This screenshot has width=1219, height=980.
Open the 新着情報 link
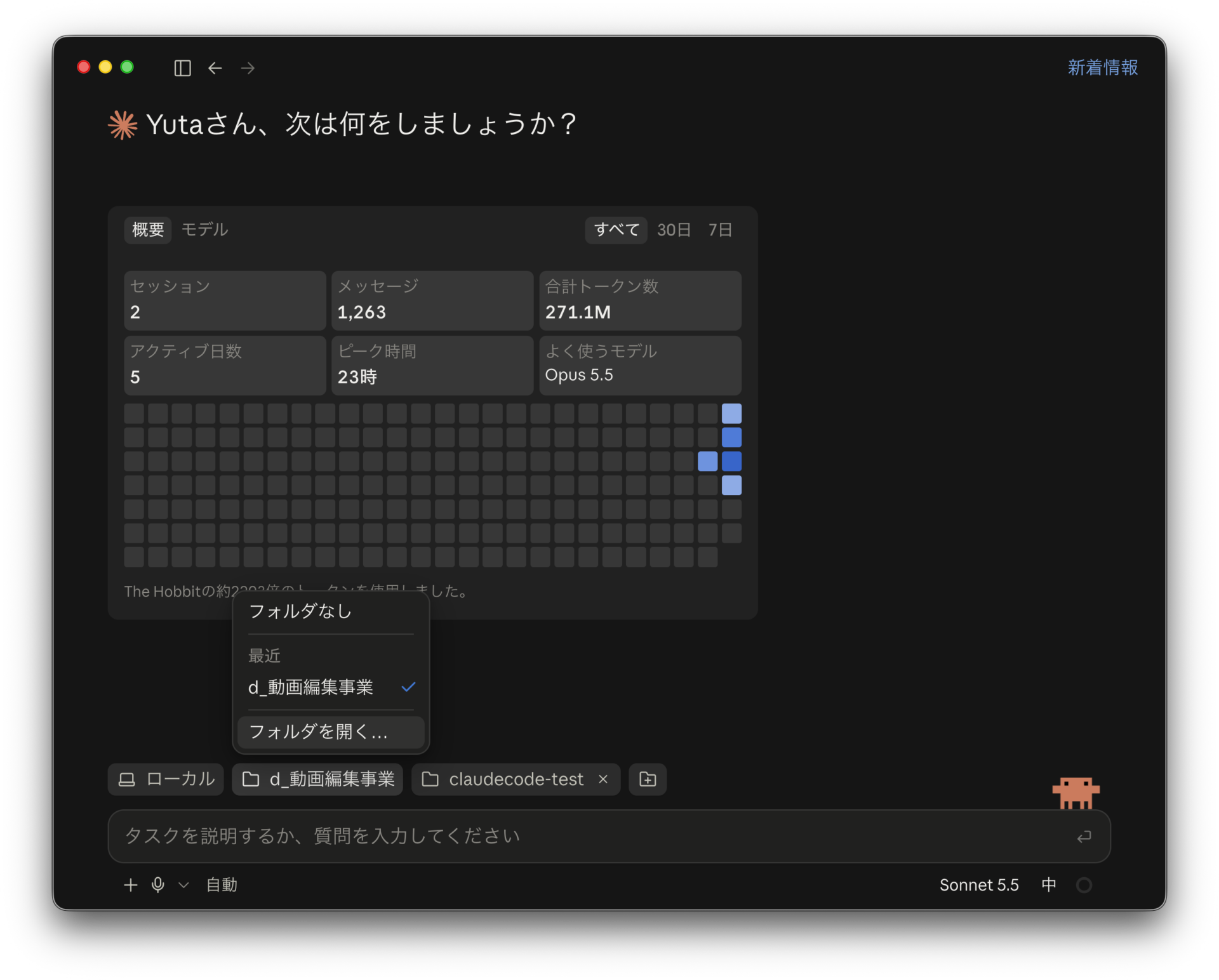1103,67
